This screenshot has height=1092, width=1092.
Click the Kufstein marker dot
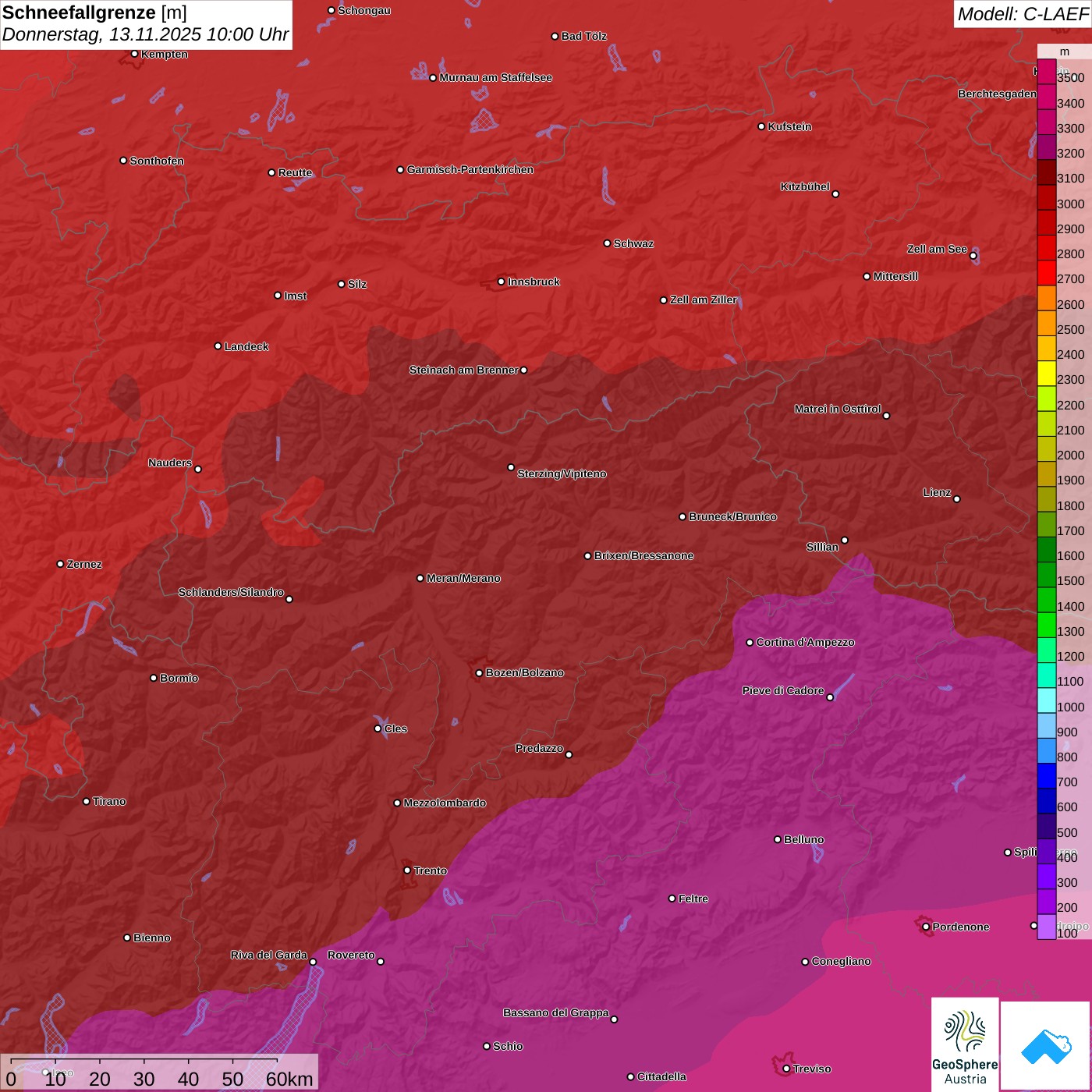click(762, 126)
